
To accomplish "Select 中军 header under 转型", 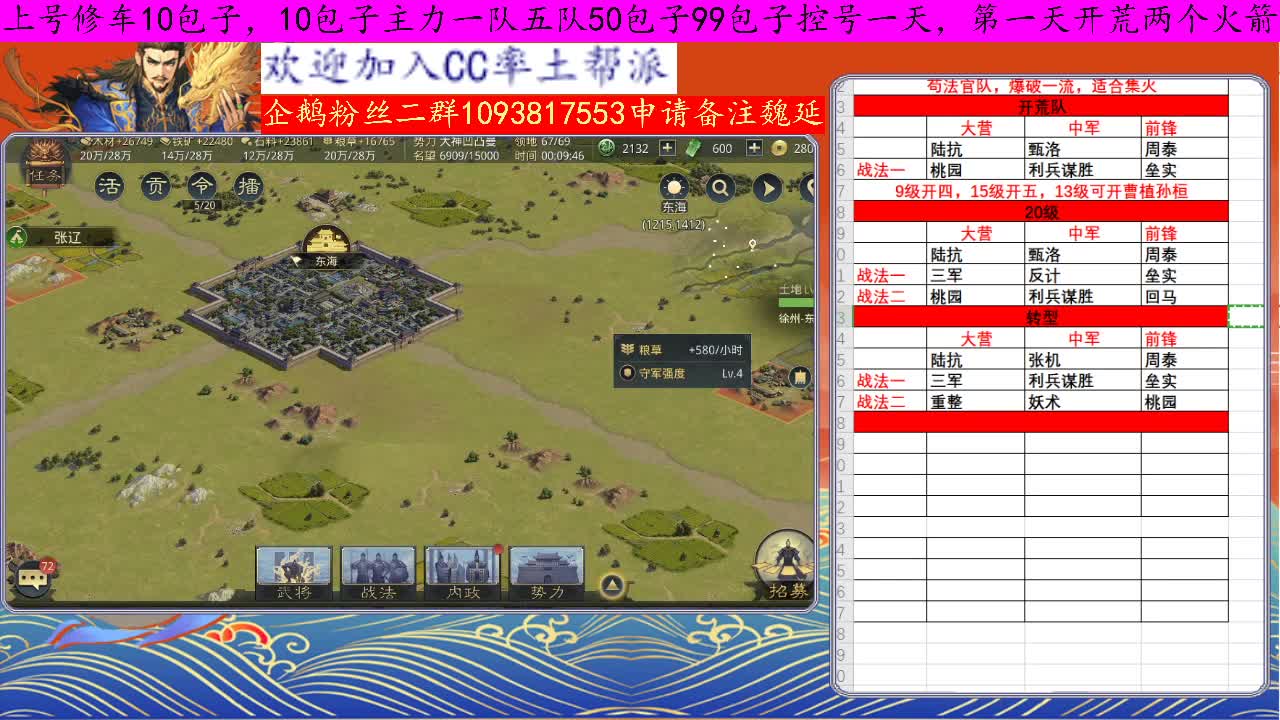I will point(1082,339).
